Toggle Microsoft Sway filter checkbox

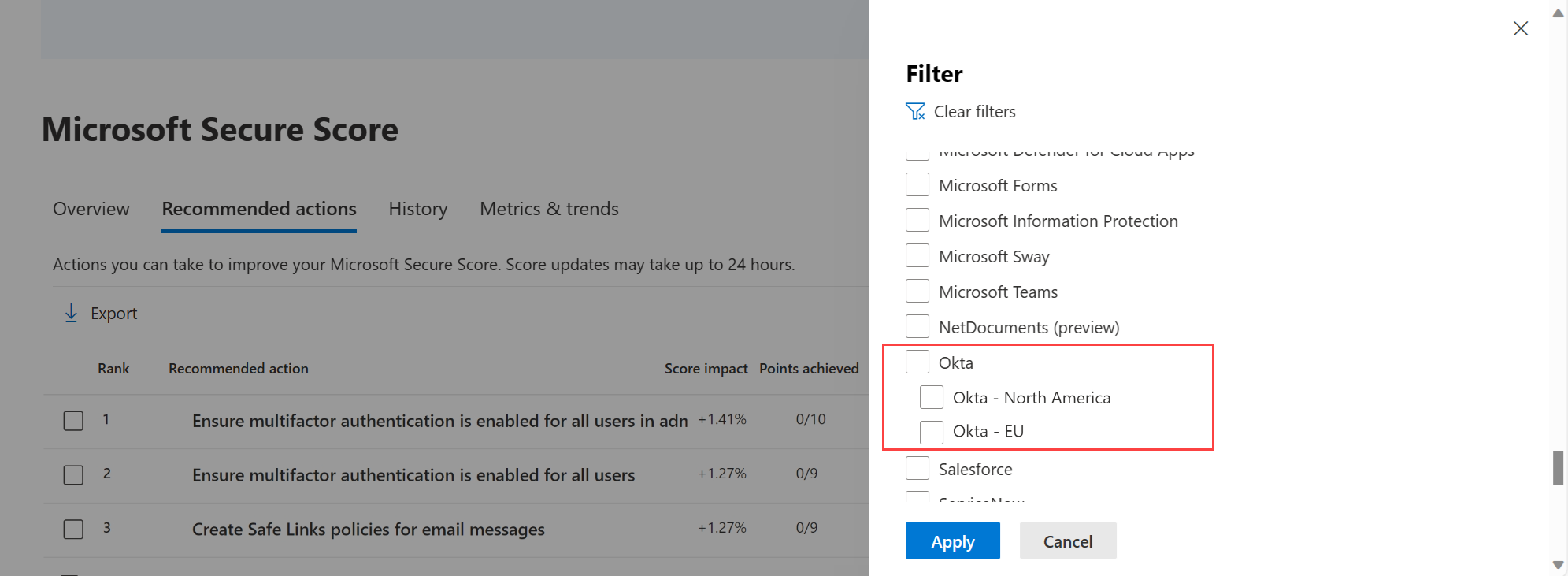pyautogui.click(x=917, y=256)
